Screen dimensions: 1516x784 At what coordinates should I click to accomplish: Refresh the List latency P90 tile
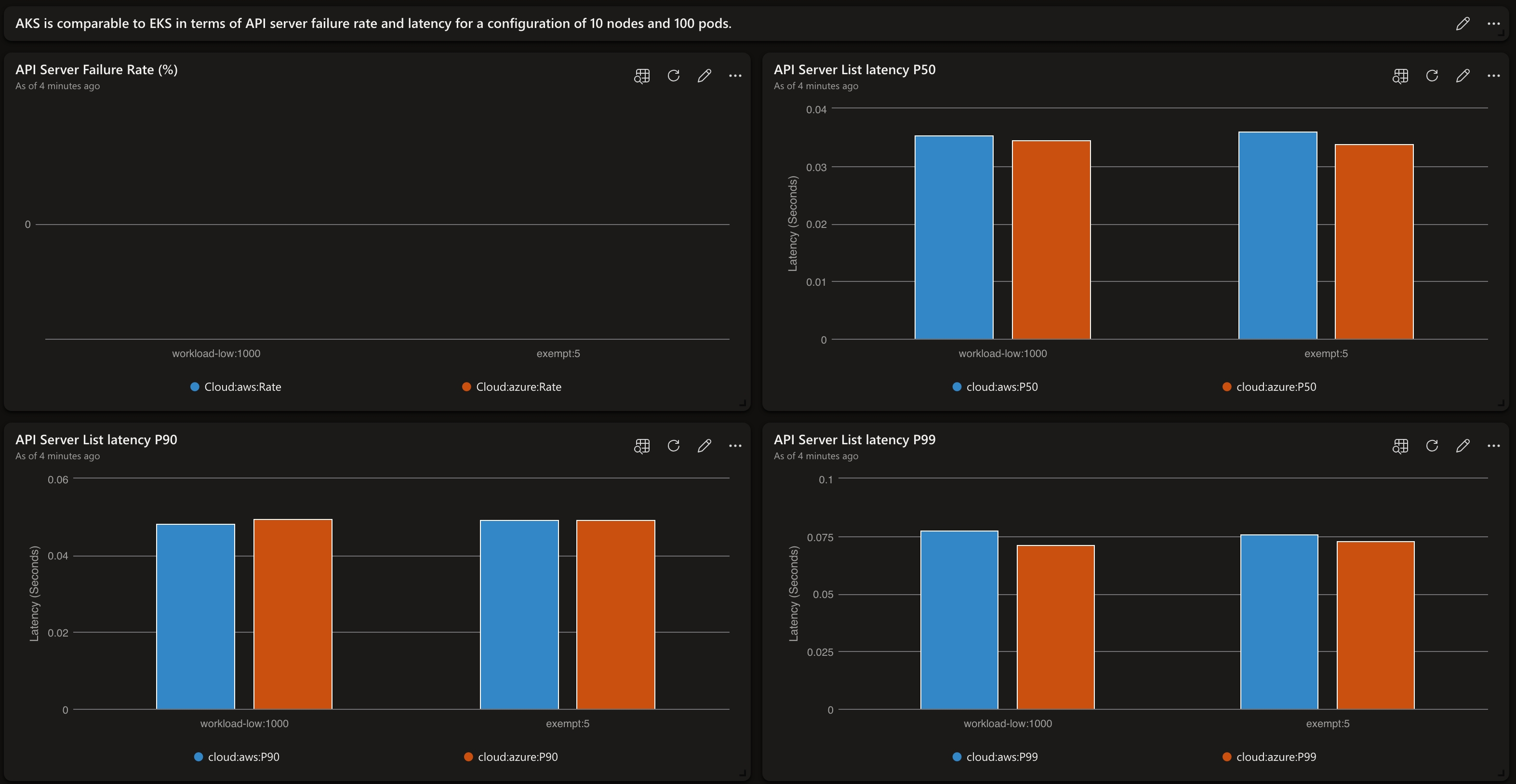coord(674,446)
